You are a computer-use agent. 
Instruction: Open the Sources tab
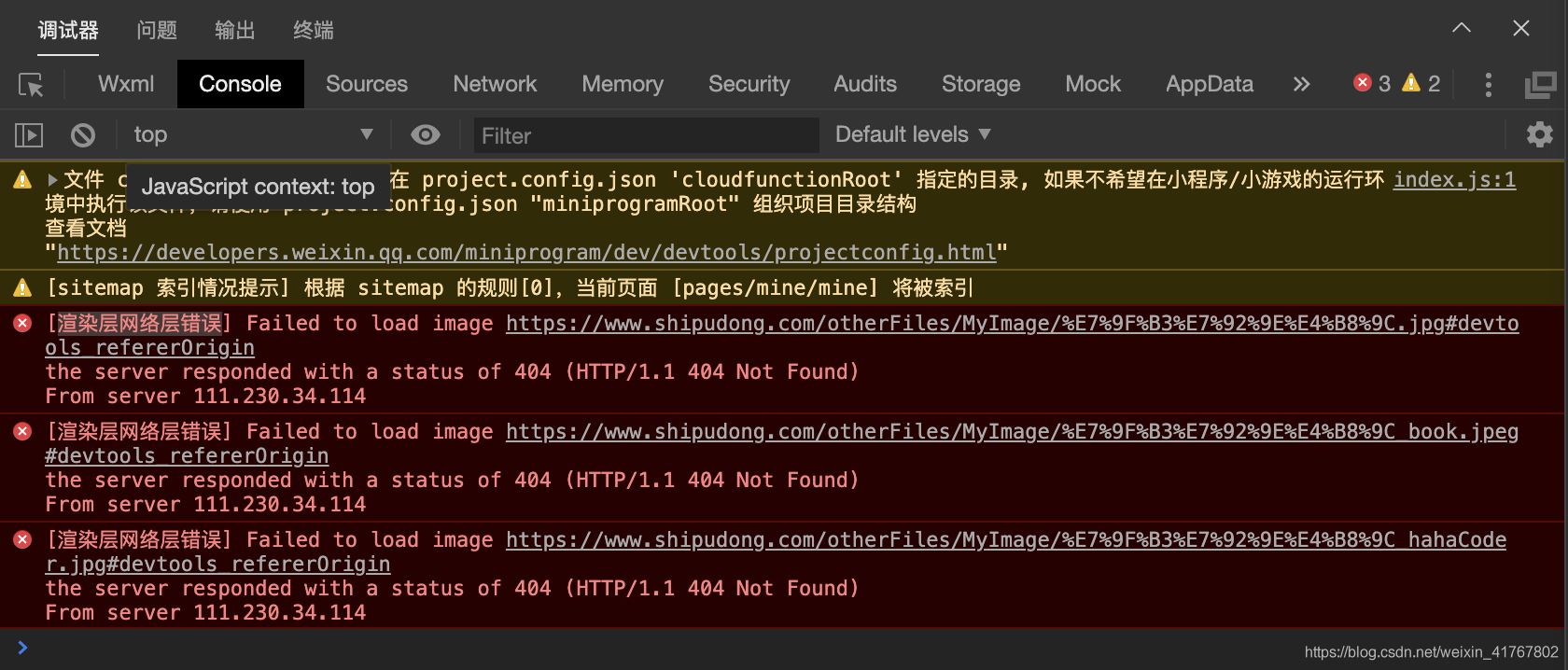pos(367,84)
